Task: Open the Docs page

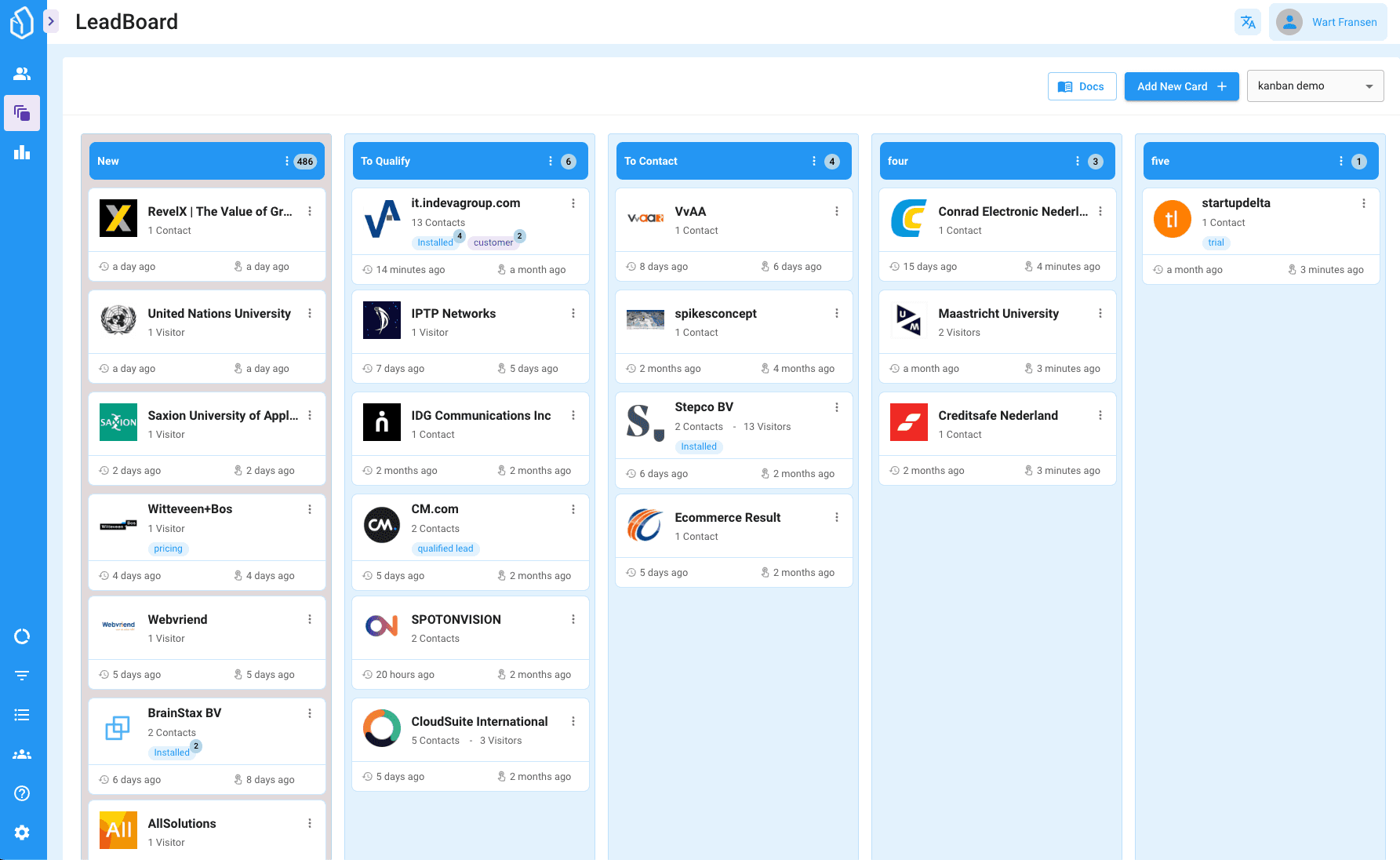Action: tap(1082, 86)
